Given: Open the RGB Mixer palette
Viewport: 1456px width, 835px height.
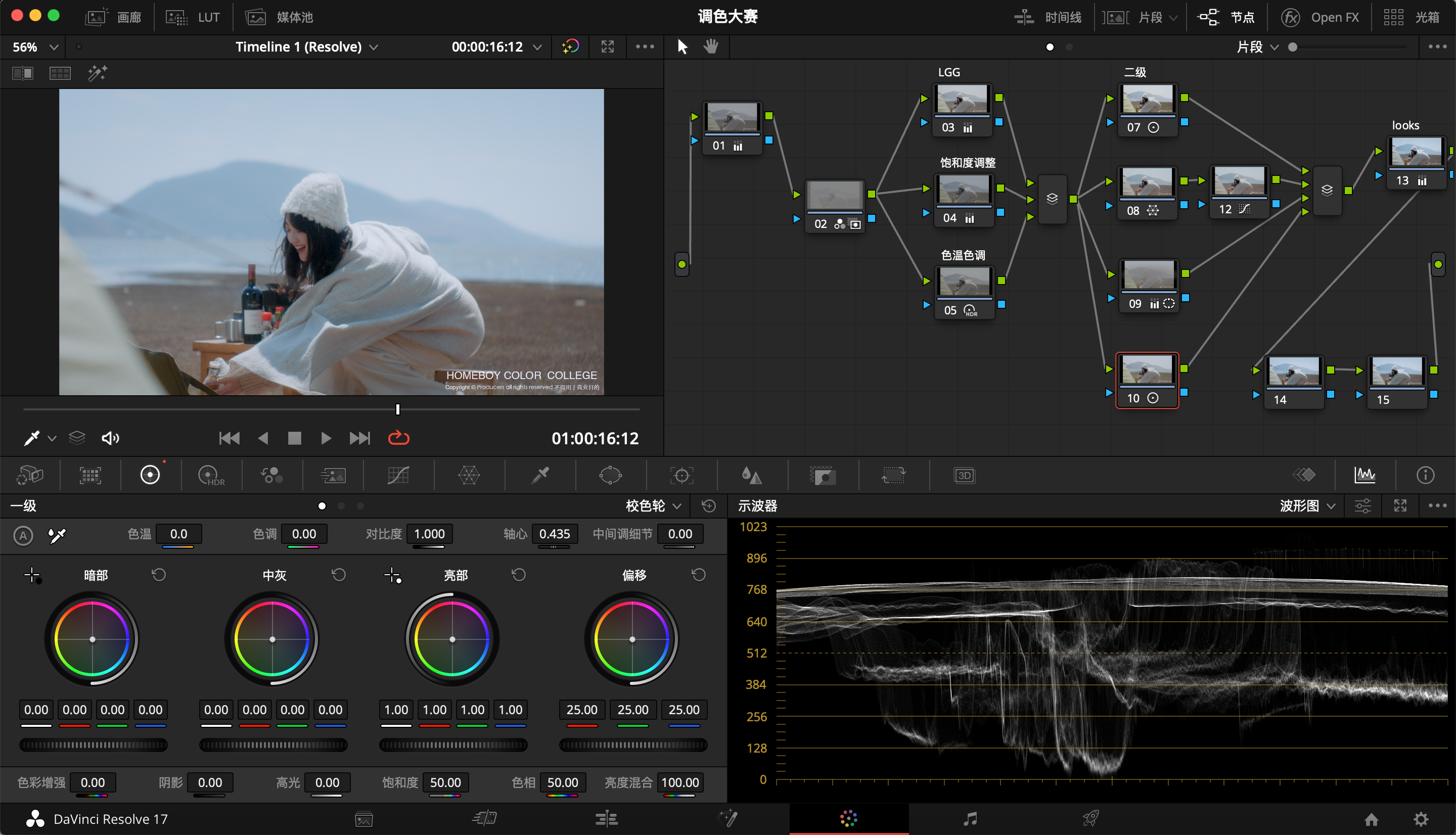Looking at the screenshot, I should pos(271,476).
